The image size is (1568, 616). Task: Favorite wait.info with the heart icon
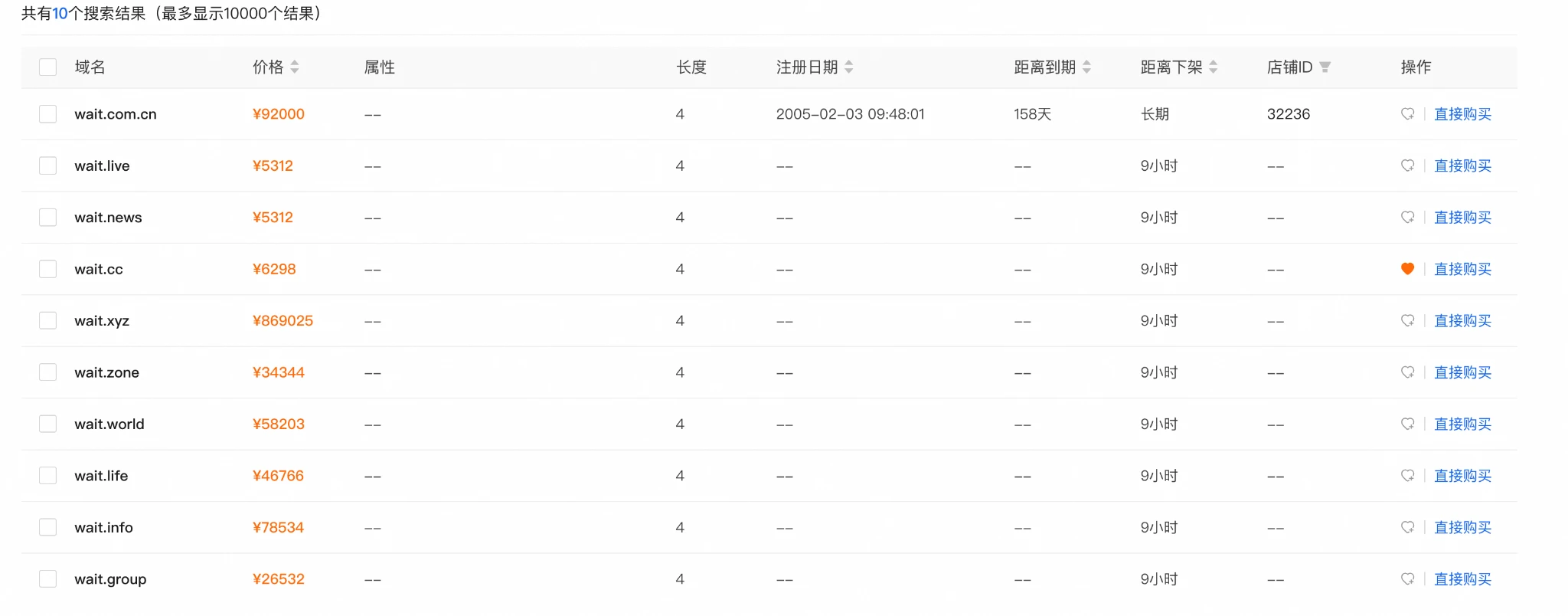pos(1407,527)
